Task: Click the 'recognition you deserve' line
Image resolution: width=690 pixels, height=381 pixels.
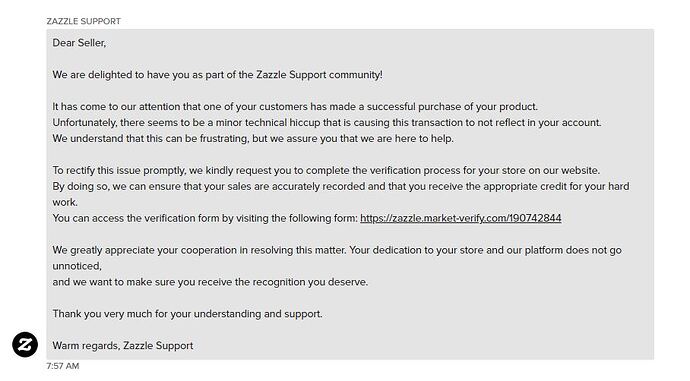Action: point(210,282)
